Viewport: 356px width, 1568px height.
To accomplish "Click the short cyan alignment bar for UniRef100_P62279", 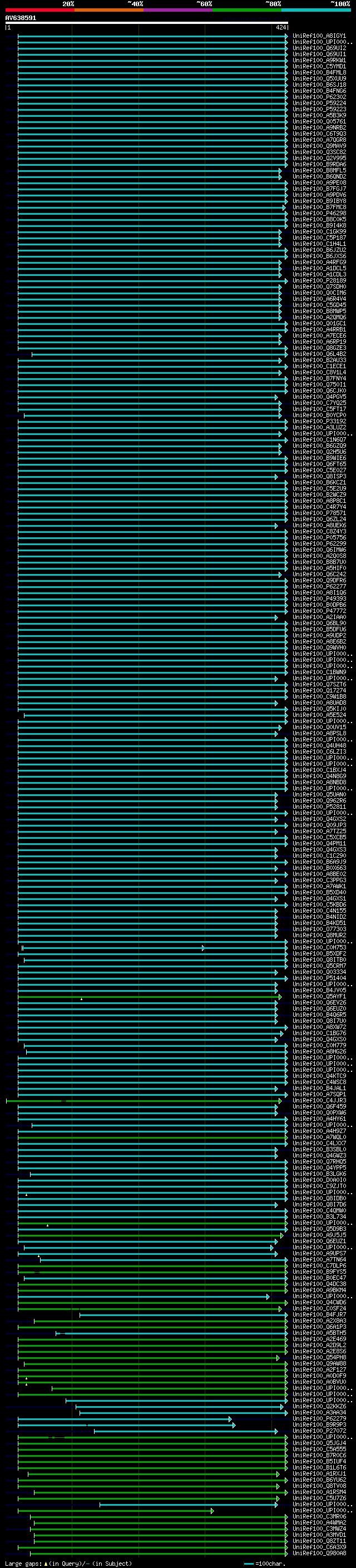I will (125, 1418).
